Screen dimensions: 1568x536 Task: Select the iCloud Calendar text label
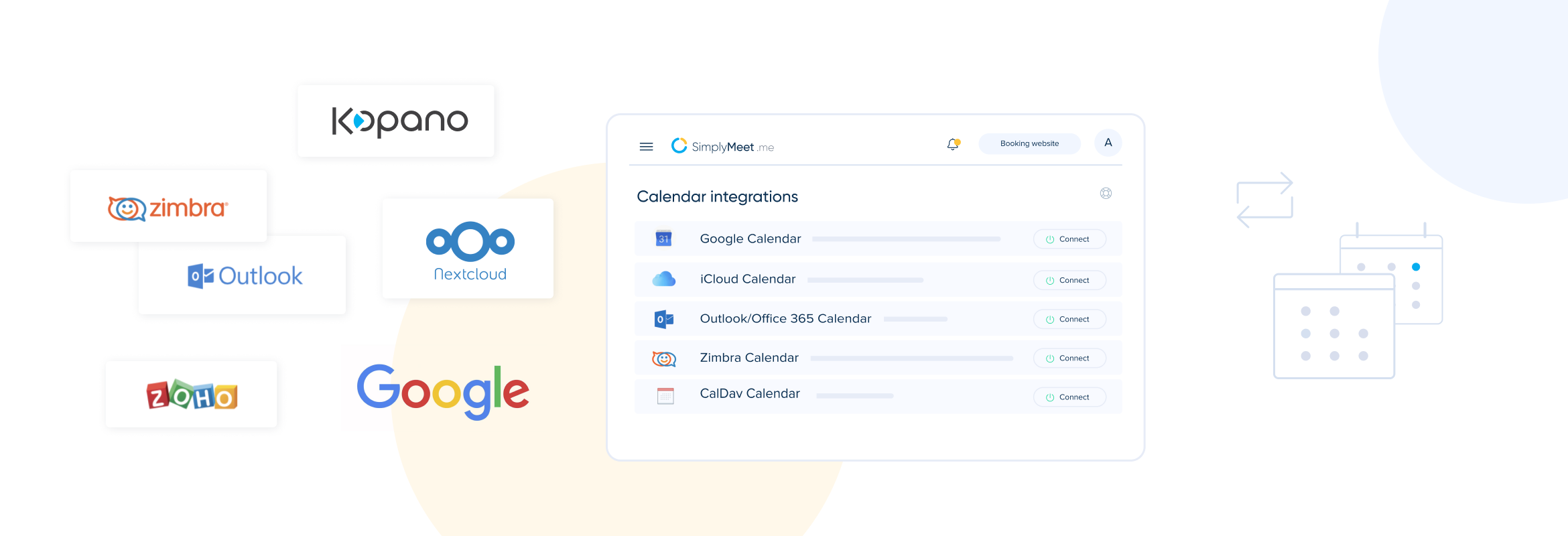pyautogui.click(x=748, y=279)
